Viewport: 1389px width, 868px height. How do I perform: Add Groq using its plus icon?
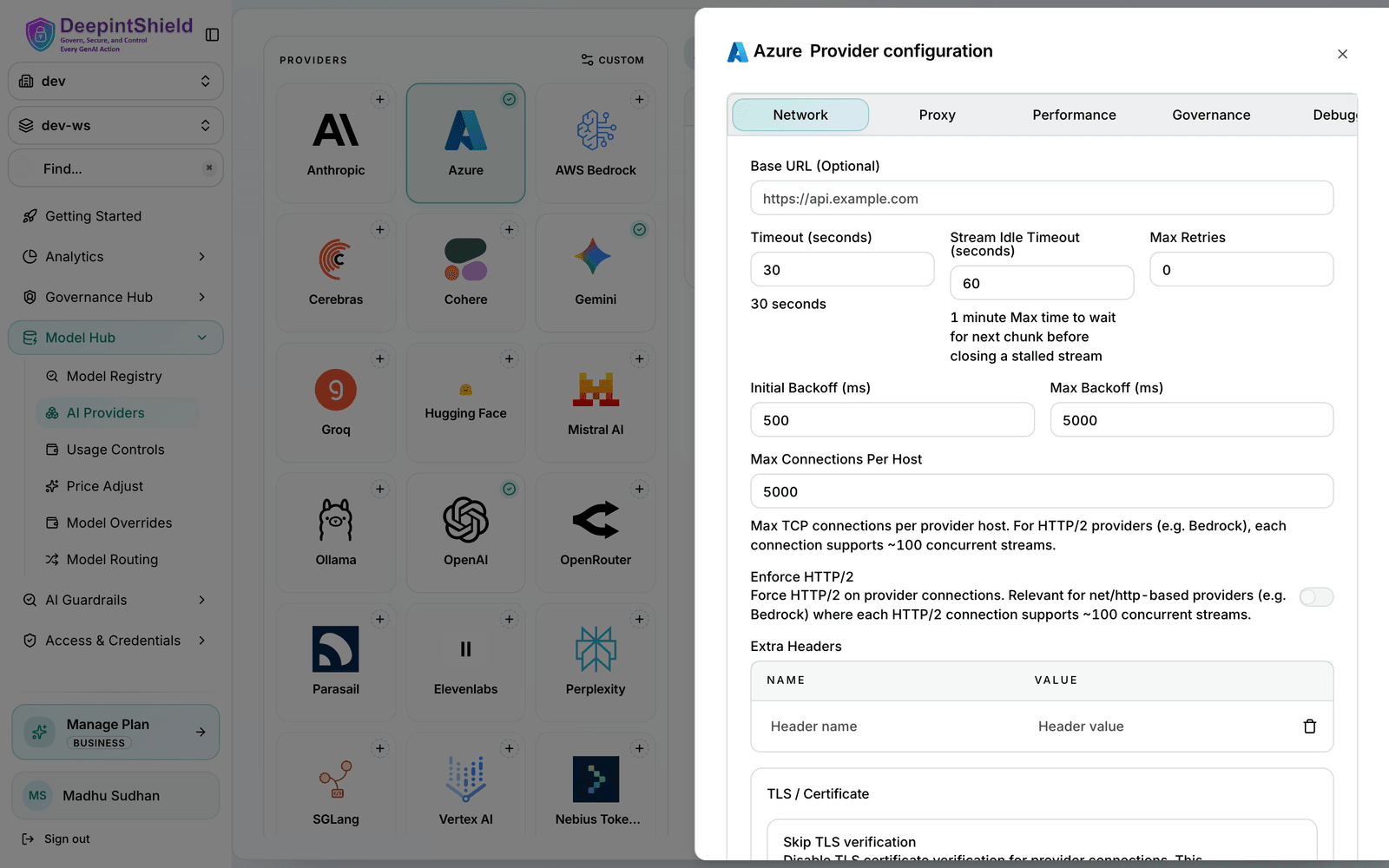[x=380, y=359]
